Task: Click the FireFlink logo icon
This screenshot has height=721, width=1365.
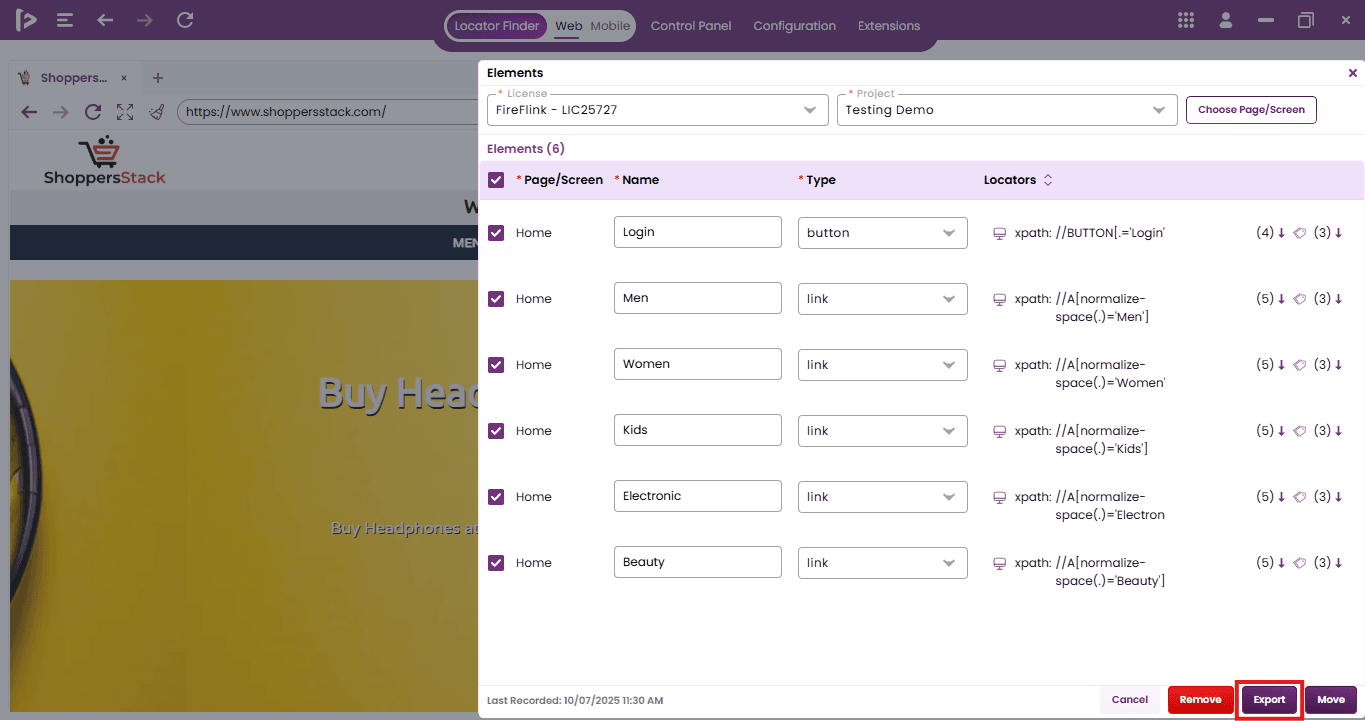Action: [x=26, y=20]
